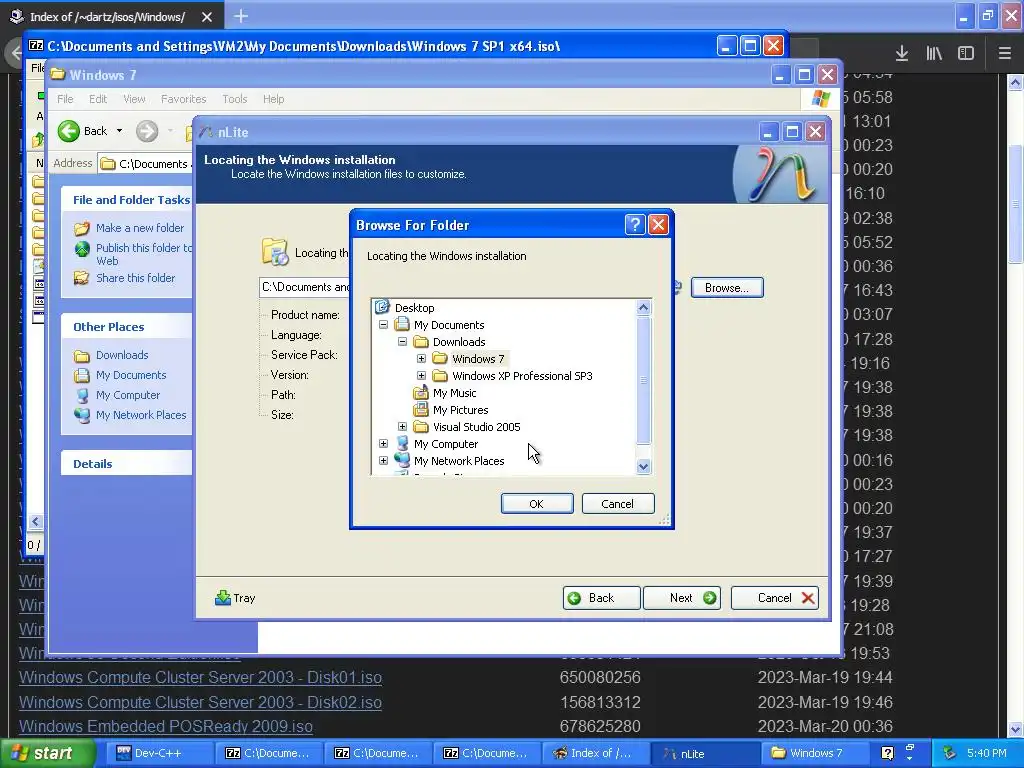Viewport: 1024px width, 768px height.
Task: Click the nLite Next button
Action: click(682, 598)
